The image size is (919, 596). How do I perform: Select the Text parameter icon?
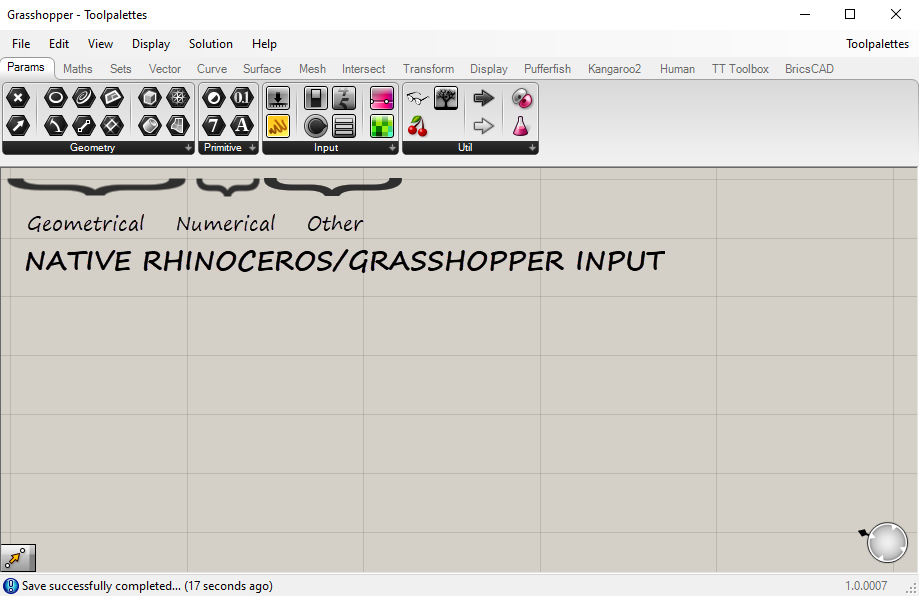(x=242, y=126)
